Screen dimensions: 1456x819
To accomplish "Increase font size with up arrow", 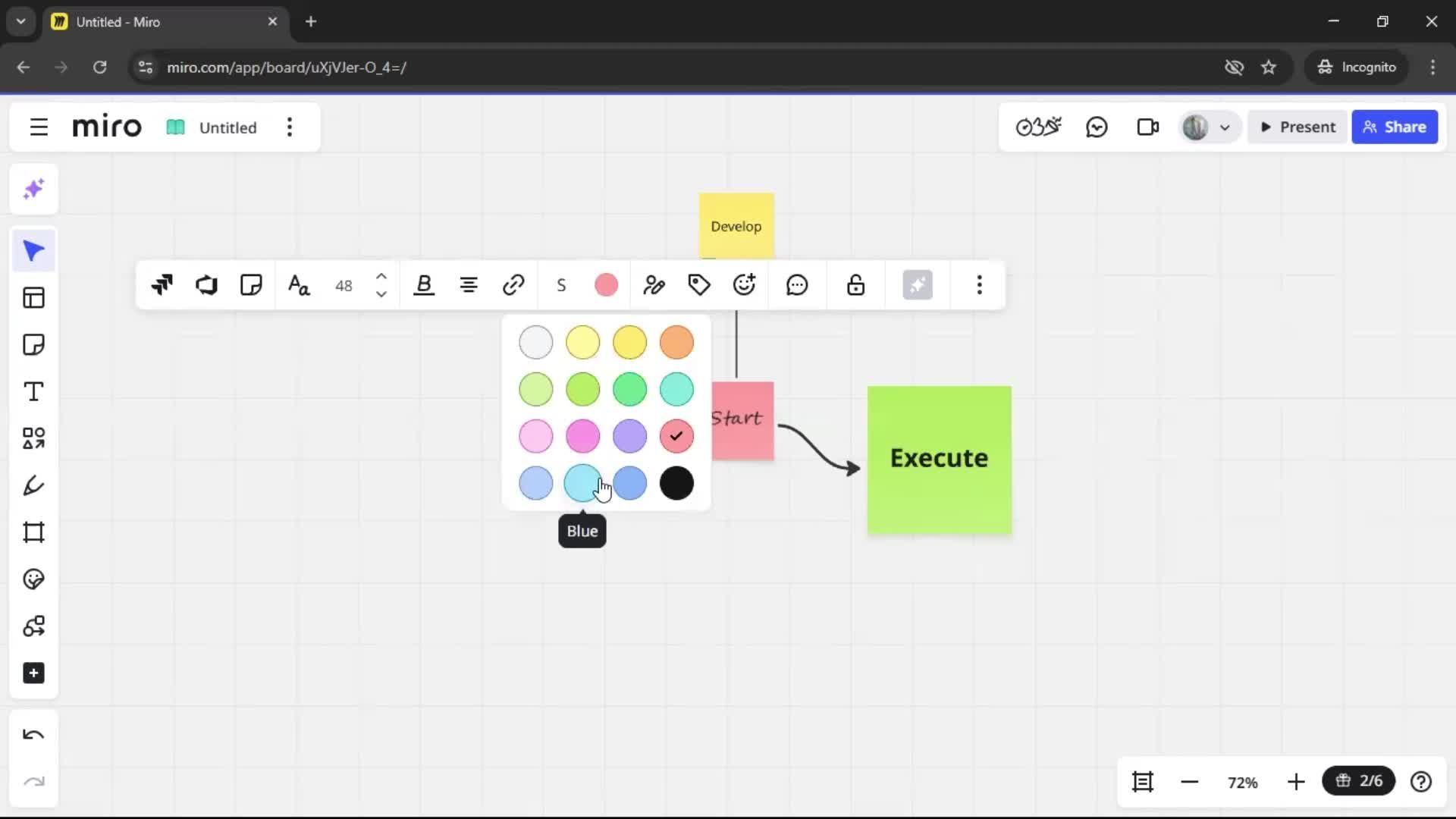I will pyautogui.click(x=381, y=277).
